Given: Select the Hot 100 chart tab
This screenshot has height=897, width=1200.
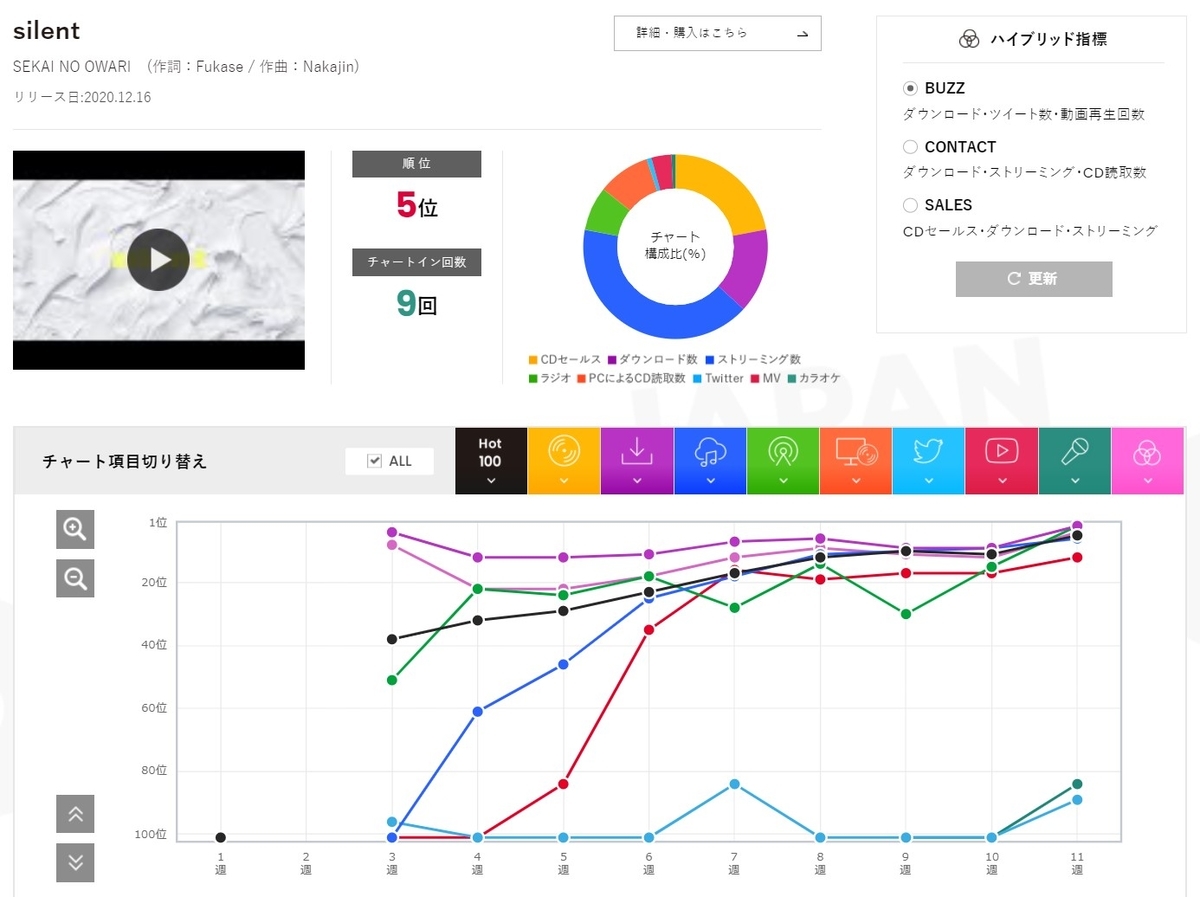Looking at the screenshot, I should (491, 461).
